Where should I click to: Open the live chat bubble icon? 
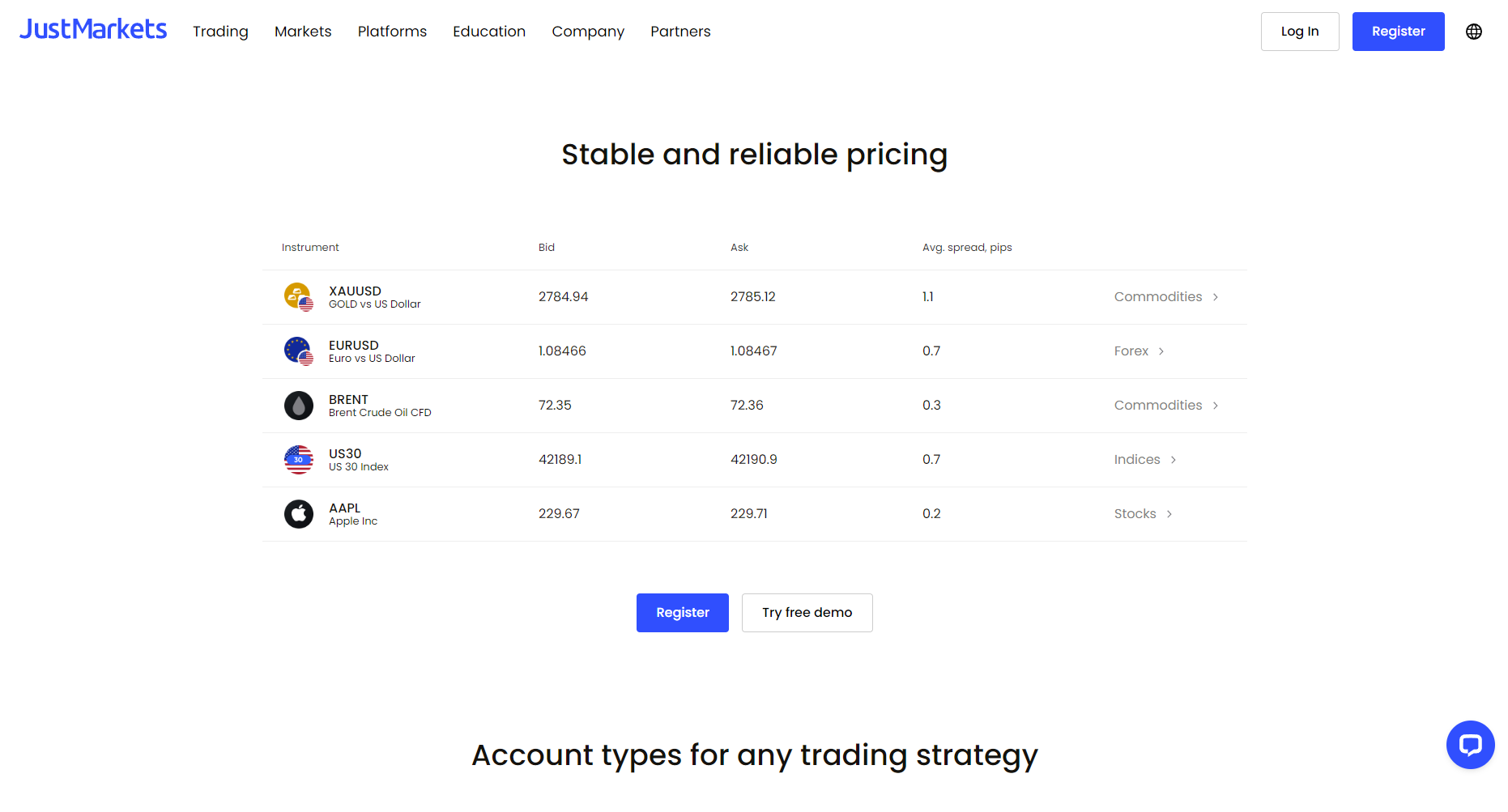[1470, 745]
